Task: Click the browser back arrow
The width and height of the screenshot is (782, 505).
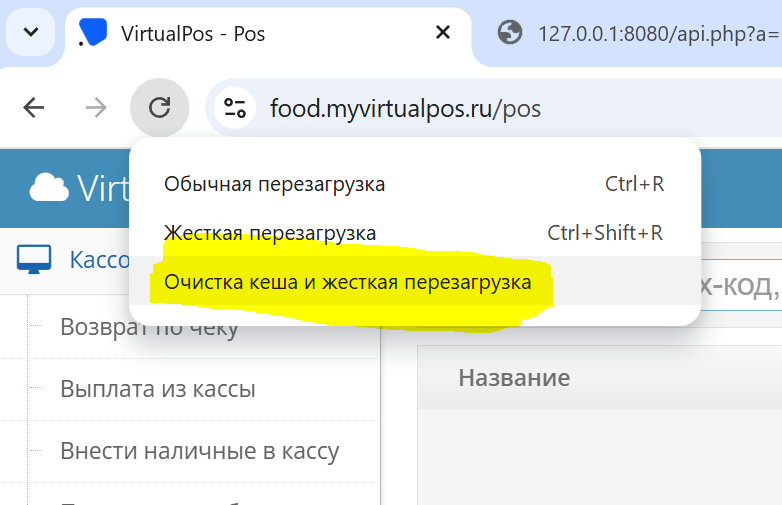Action: tap(34, 107)
